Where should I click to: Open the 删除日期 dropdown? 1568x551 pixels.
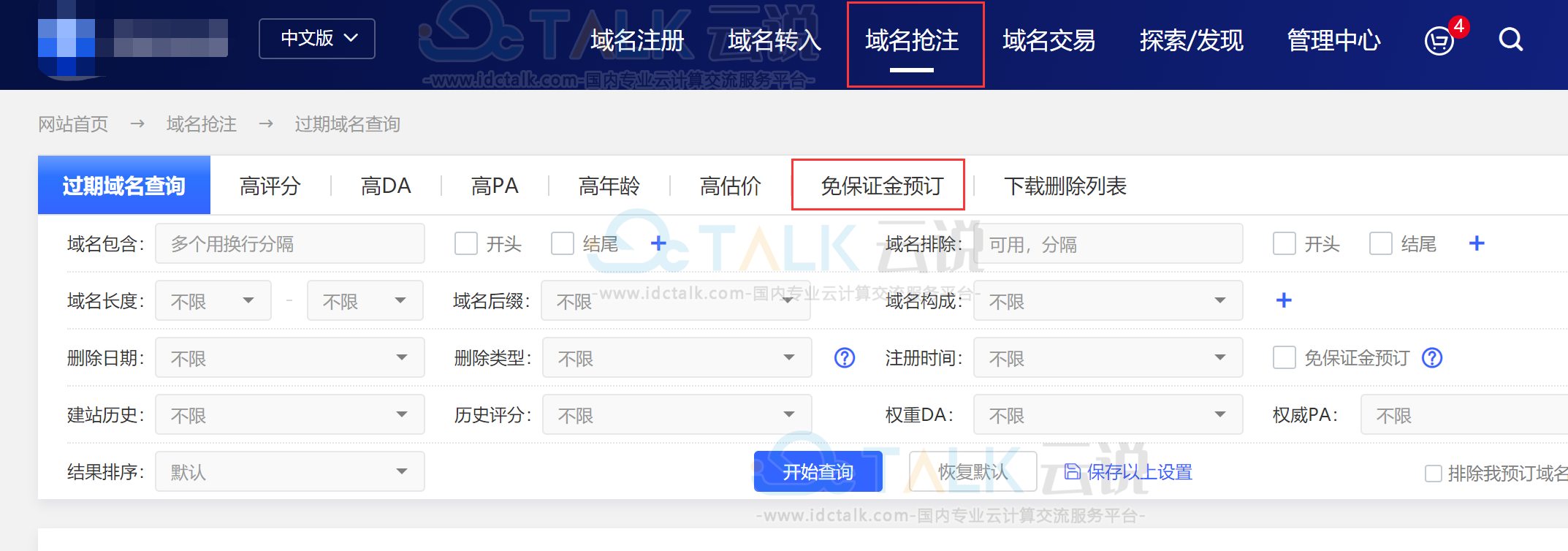(x=290, y=357)
